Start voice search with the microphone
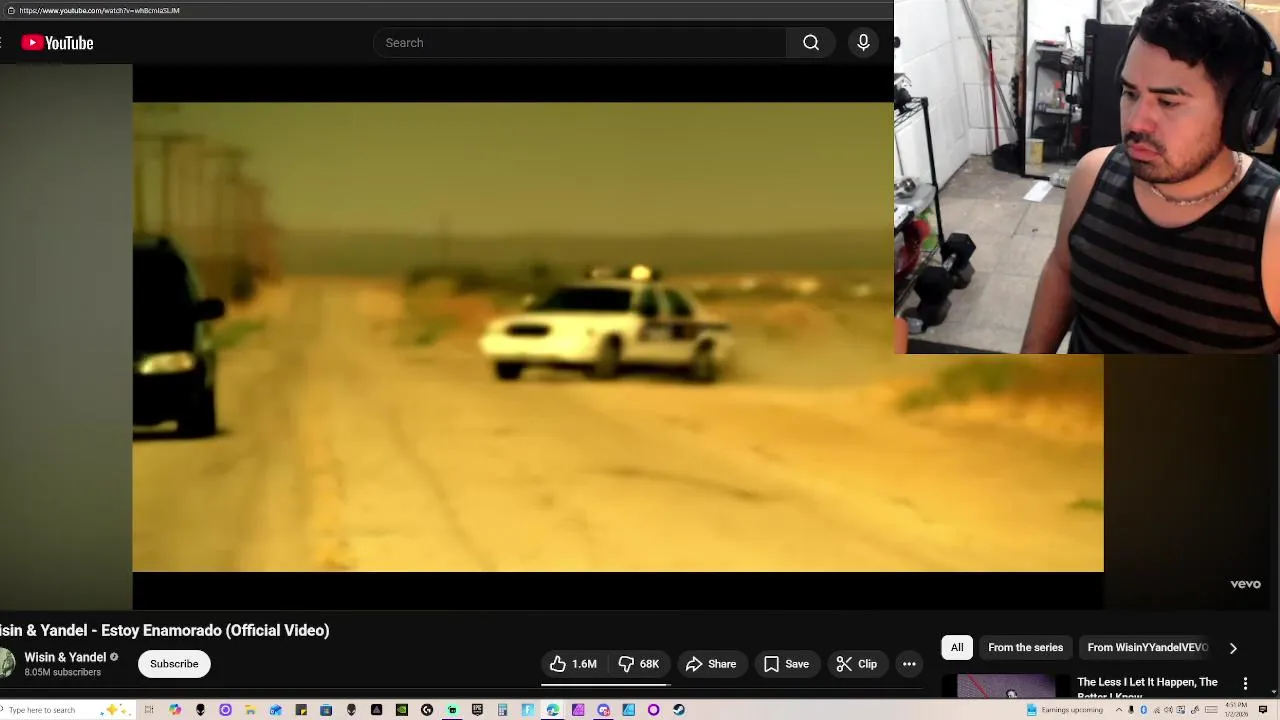This screenshot has width=1280, height=720. click(863, 43)
